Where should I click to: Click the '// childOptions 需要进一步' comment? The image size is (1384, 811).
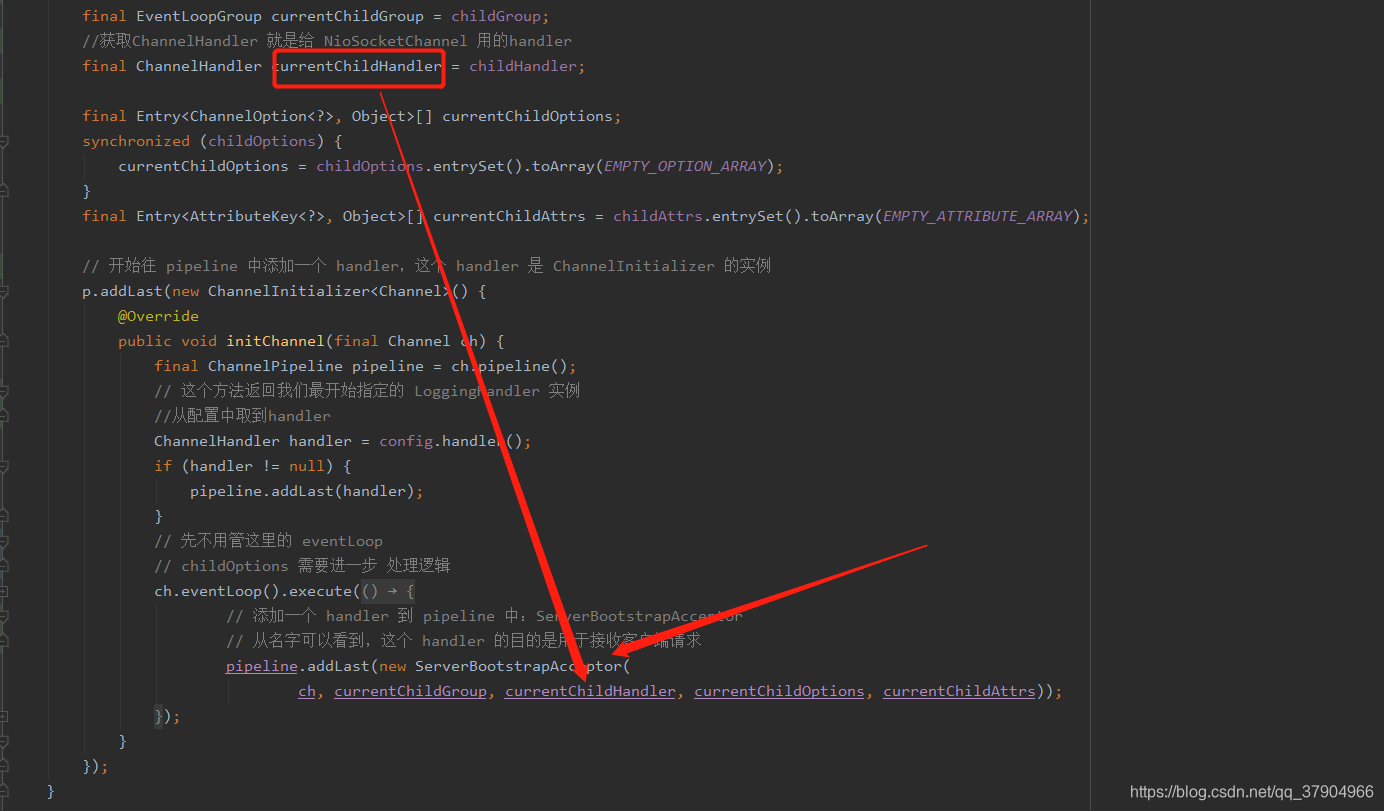pyautogui.click(x=302, y=566)
